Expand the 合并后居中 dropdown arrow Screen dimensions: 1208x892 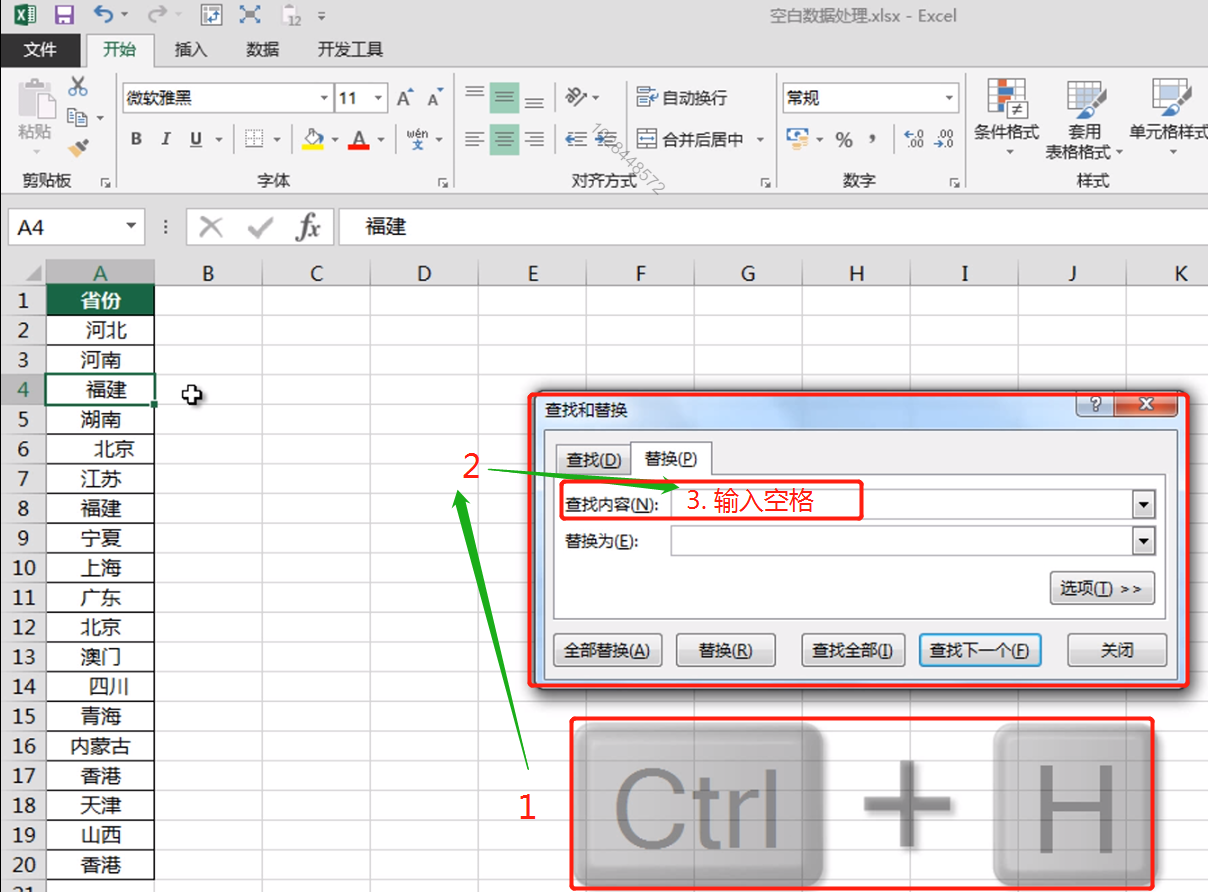760,140
